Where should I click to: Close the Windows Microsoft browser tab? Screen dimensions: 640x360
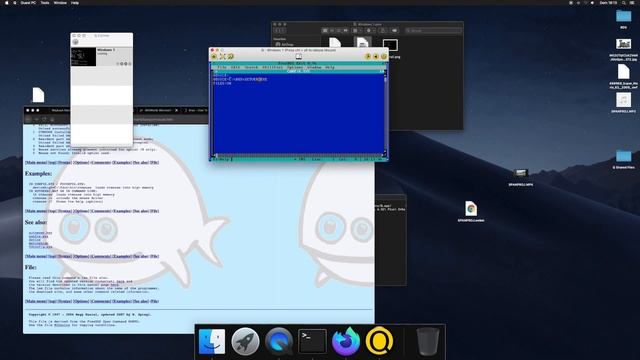pyautogui.click(x=176, y=110)
